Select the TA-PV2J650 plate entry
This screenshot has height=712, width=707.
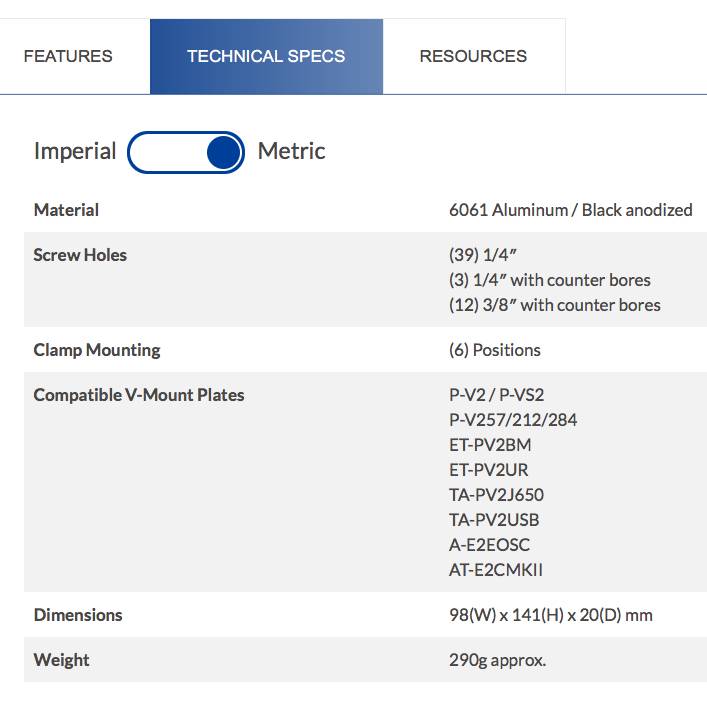496,495
